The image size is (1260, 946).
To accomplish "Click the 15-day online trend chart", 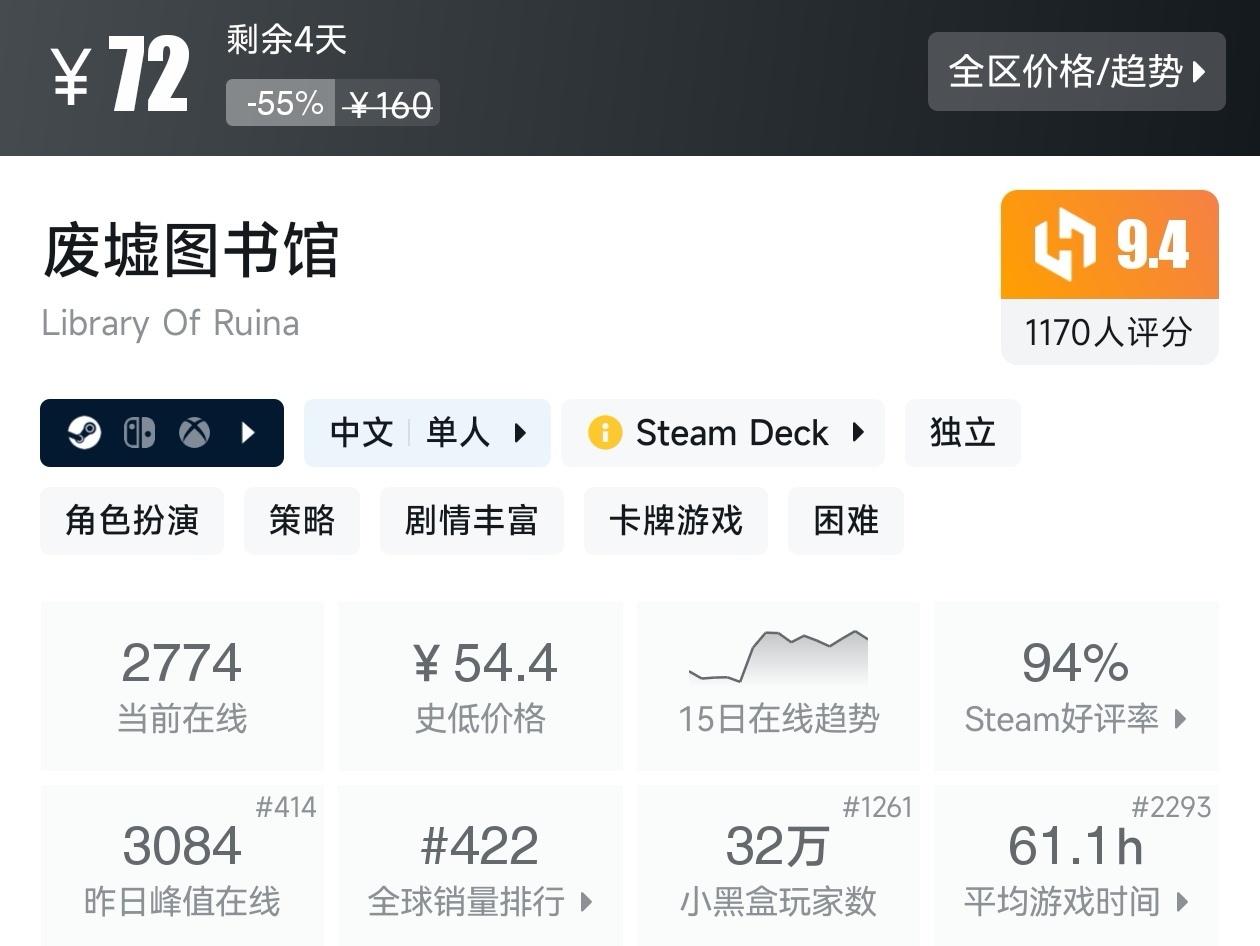I will (778, 685).
